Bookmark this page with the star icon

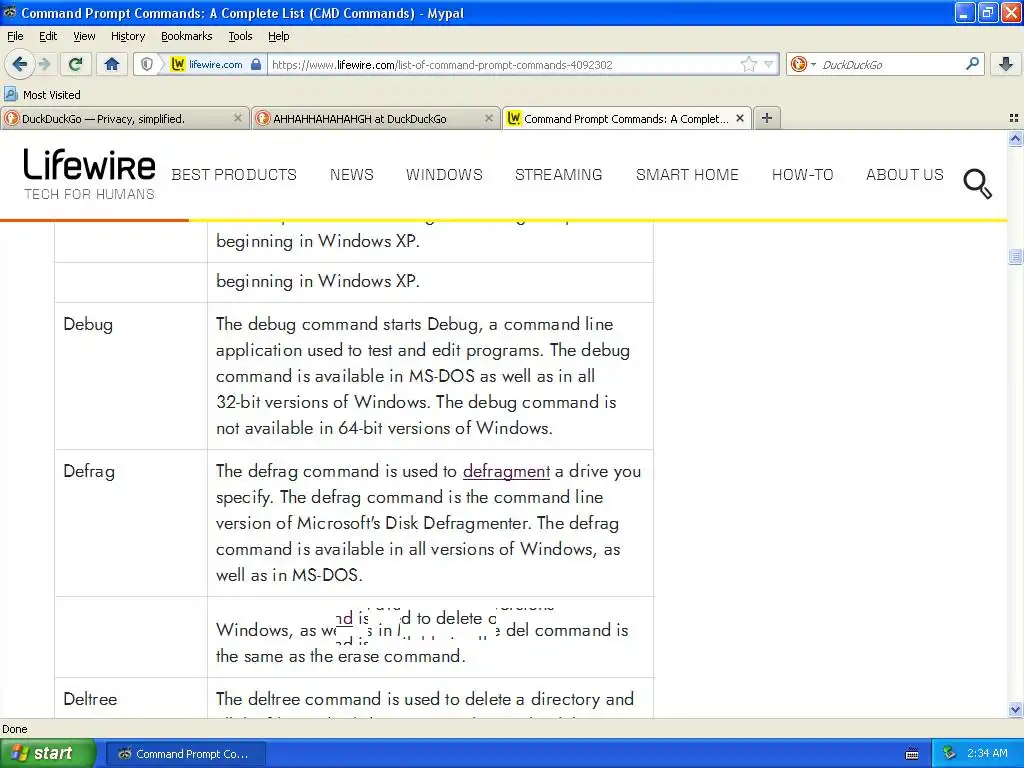[x=748, y=64]
